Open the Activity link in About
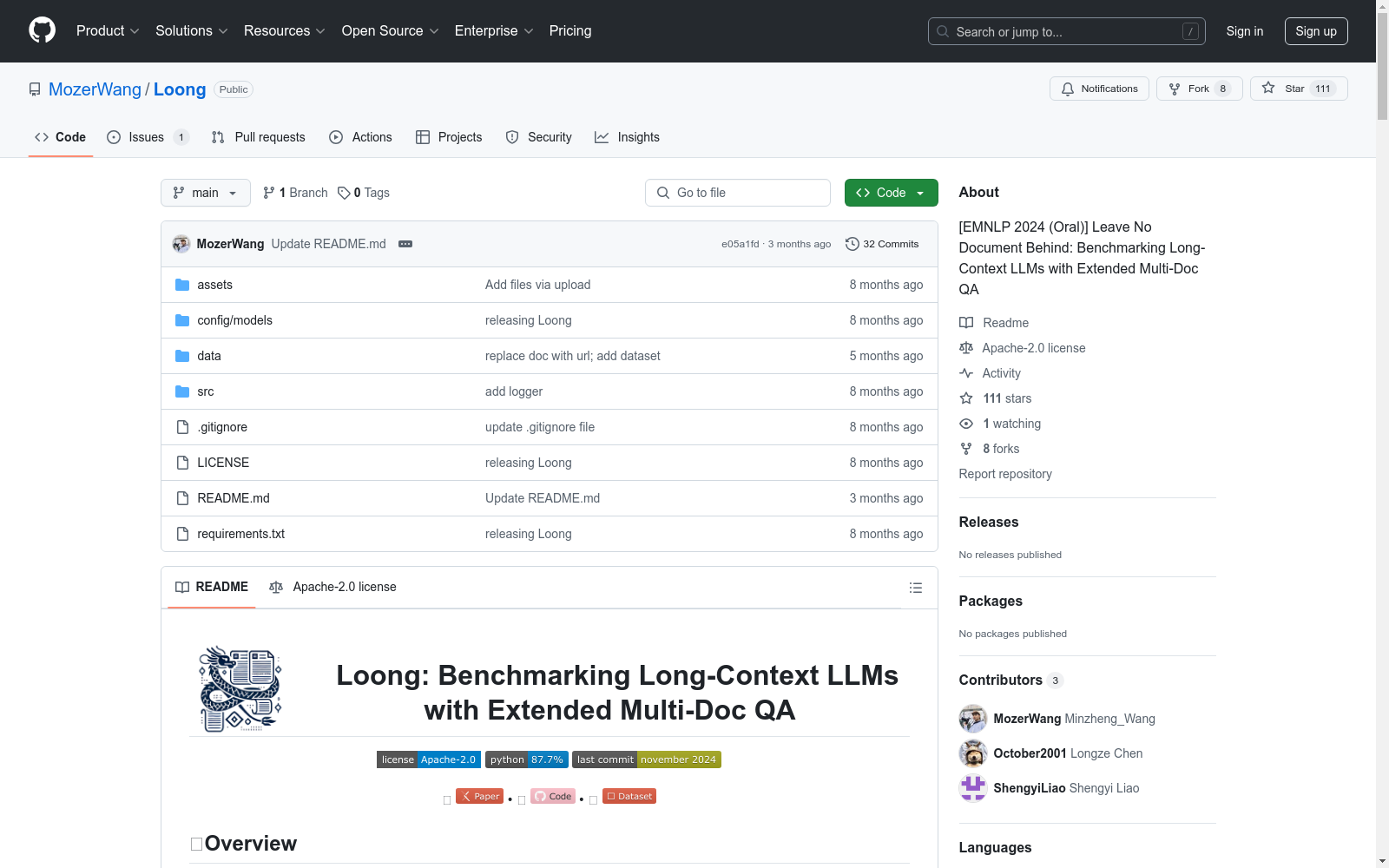The height and width of the screenshot is (868, 1389). [x=1001, y=373]
